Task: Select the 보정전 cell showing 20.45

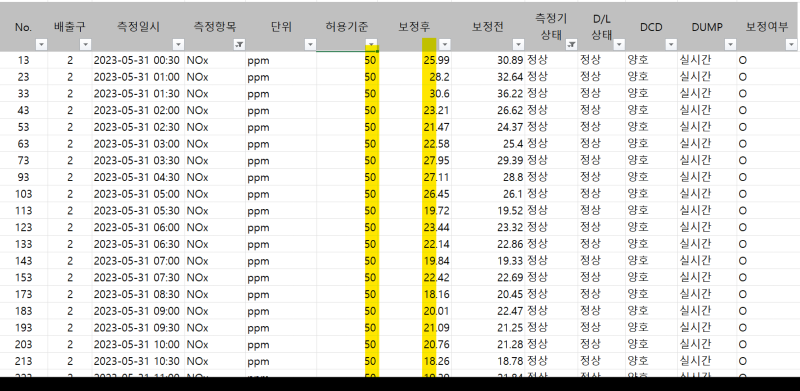Action: (488, 294)
